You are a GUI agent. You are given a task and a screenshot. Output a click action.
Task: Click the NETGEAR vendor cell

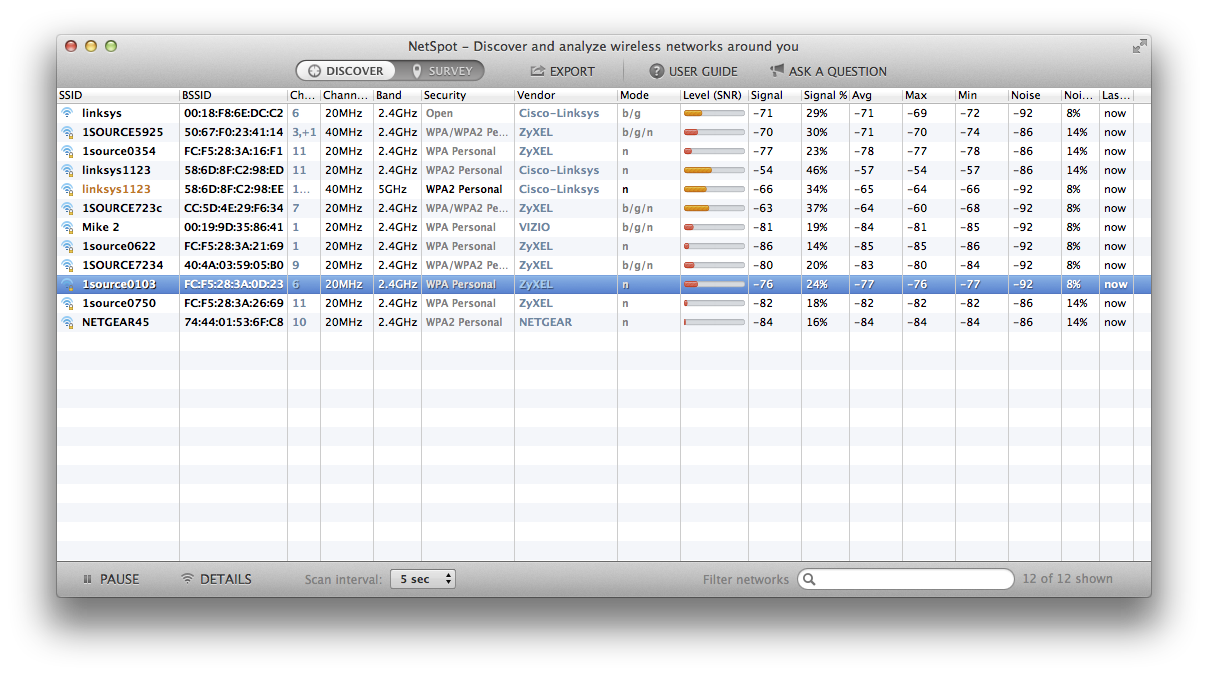tap(545, 322)
